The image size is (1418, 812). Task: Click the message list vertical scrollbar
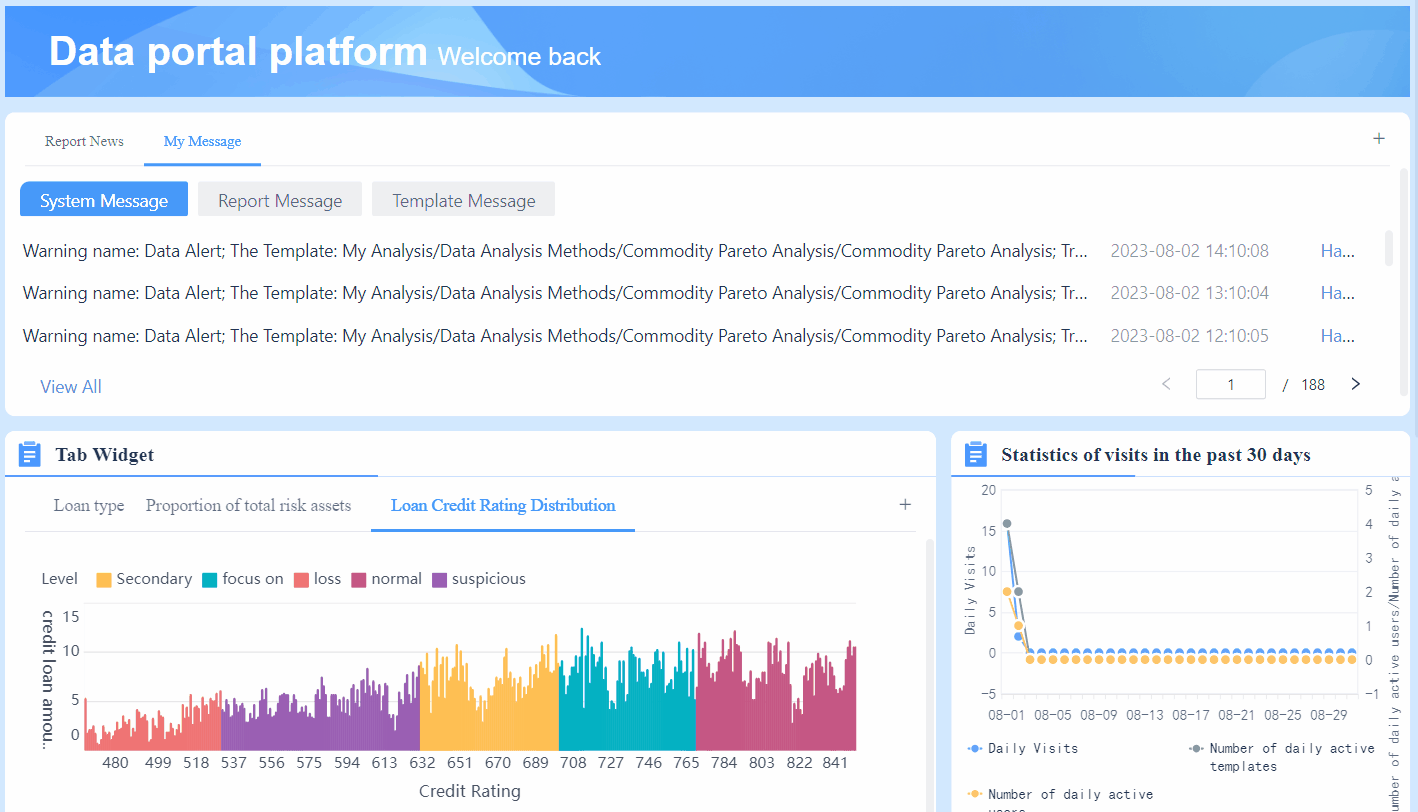coord(1388,248)
